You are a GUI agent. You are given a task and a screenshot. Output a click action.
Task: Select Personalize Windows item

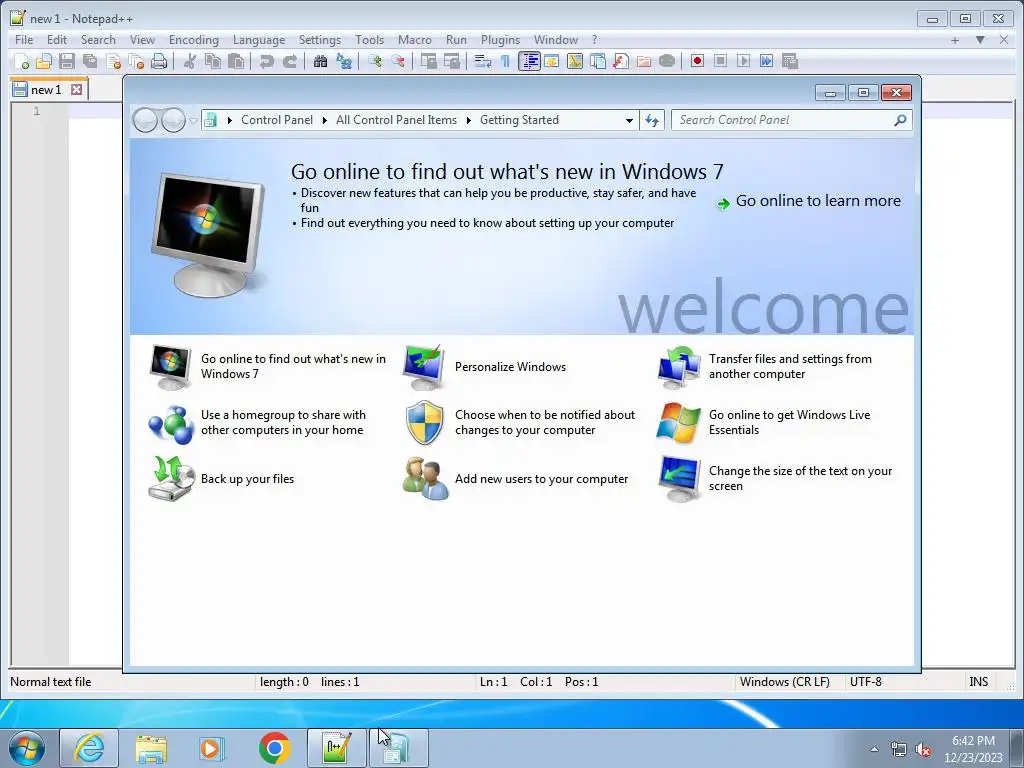click(511, 367)
